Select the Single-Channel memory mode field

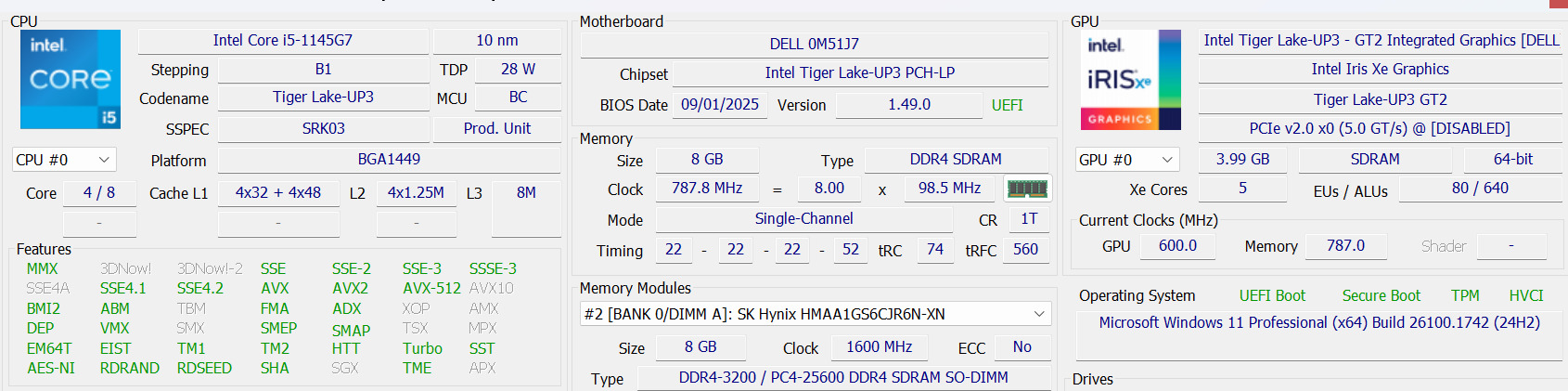[803, 218]
